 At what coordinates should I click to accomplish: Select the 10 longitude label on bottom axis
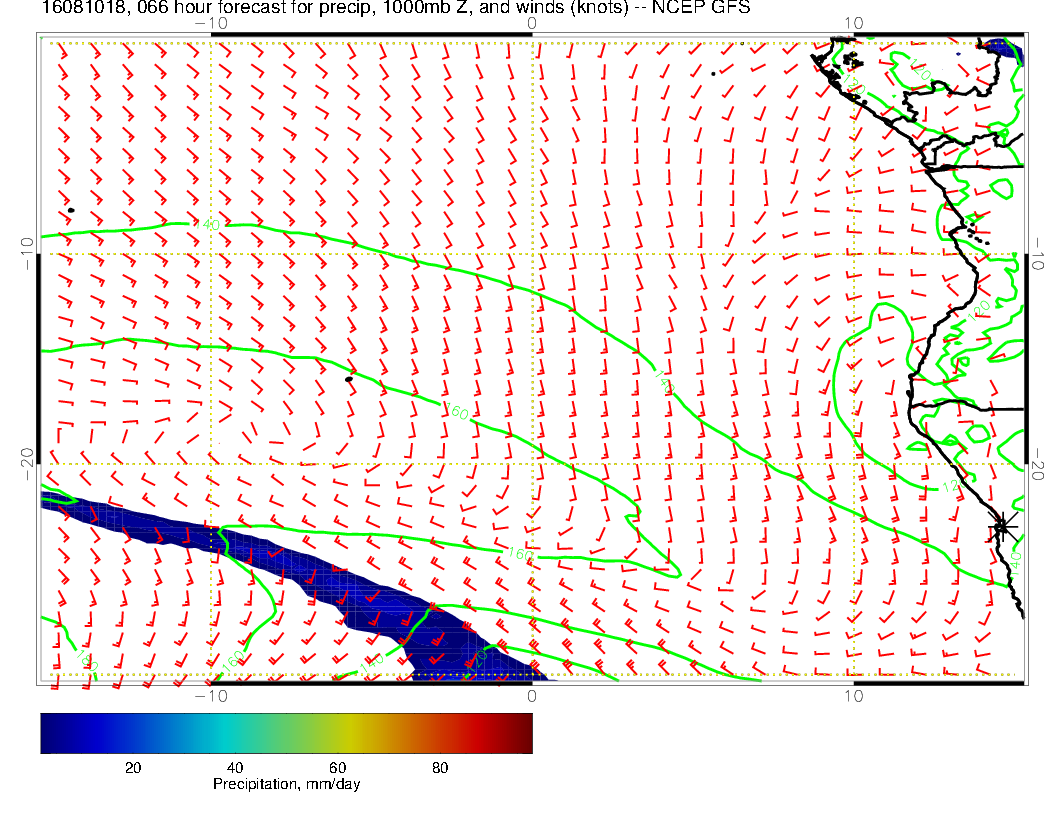pyautogui.click(x=853, y=696)
